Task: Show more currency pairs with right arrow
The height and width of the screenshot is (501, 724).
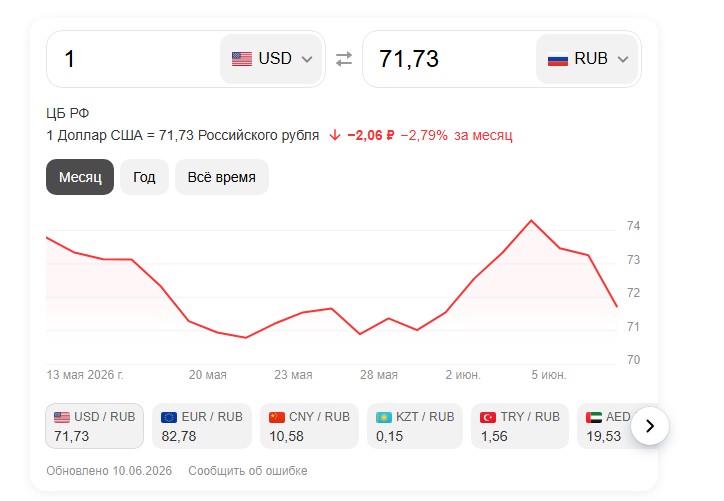Action: (x=650, y=426)
